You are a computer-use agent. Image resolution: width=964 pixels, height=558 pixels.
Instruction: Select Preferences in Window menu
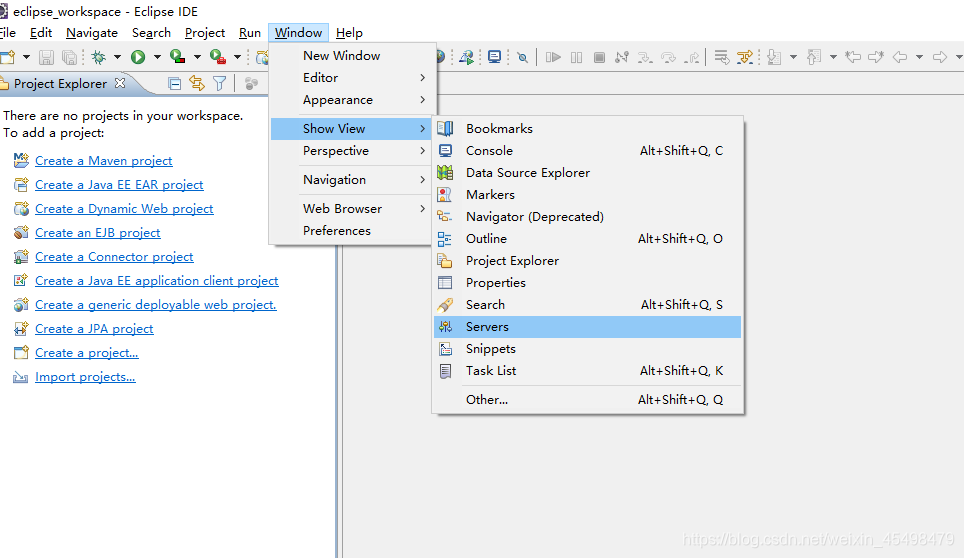click(x=351, y=230)
